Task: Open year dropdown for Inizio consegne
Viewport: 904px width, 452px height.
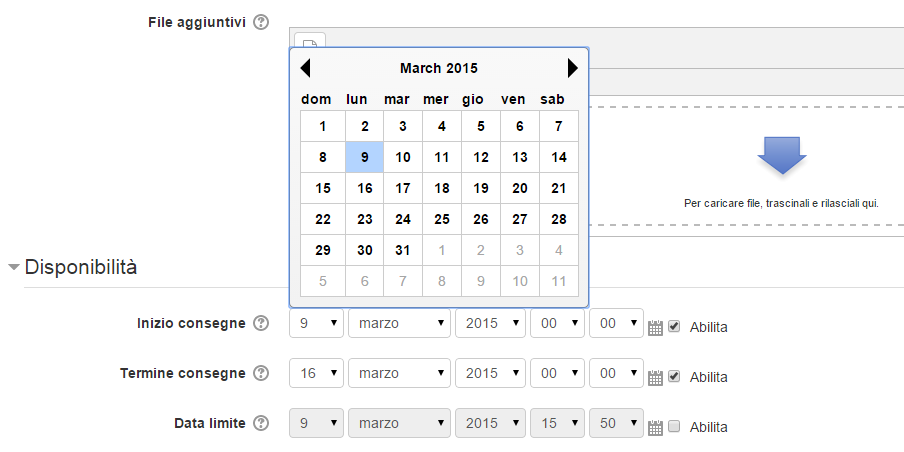Action: [490, 323]
